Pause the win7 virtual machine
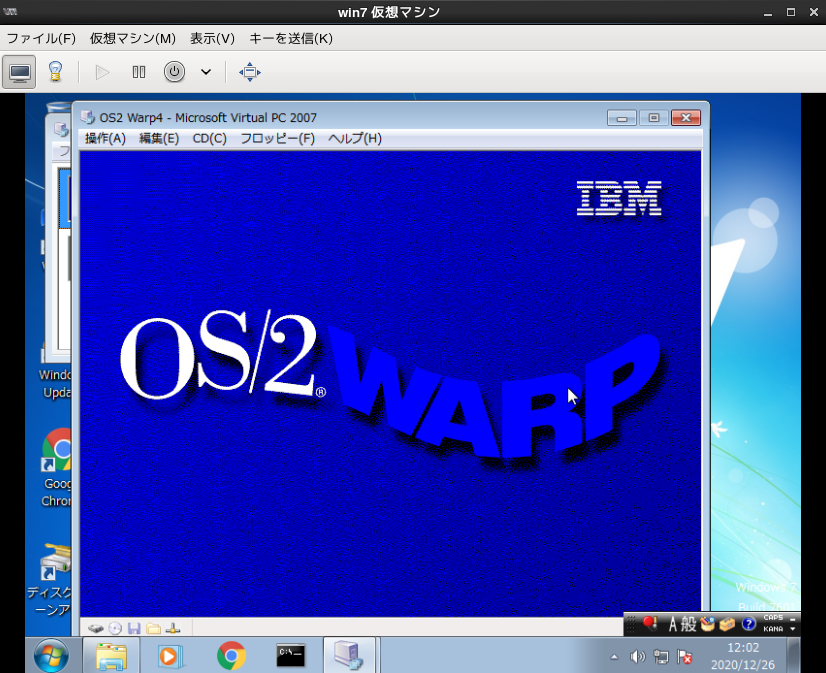This screenshot has width=826, height=673. pyautogui.click(x=139, y=72)
